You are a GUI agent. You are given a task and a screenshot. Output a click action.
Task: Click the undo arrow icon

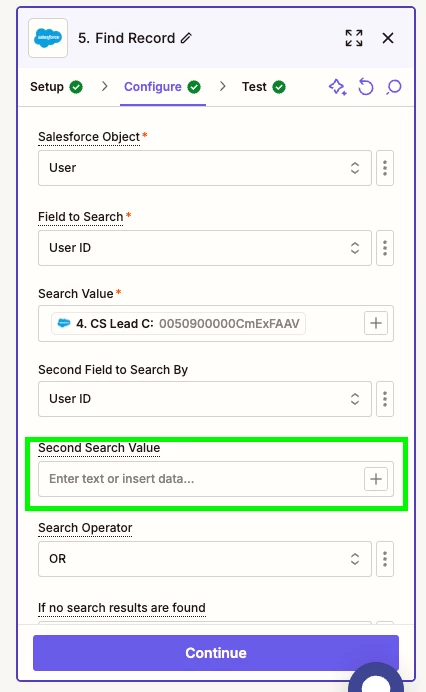click(x=366, y=86)
